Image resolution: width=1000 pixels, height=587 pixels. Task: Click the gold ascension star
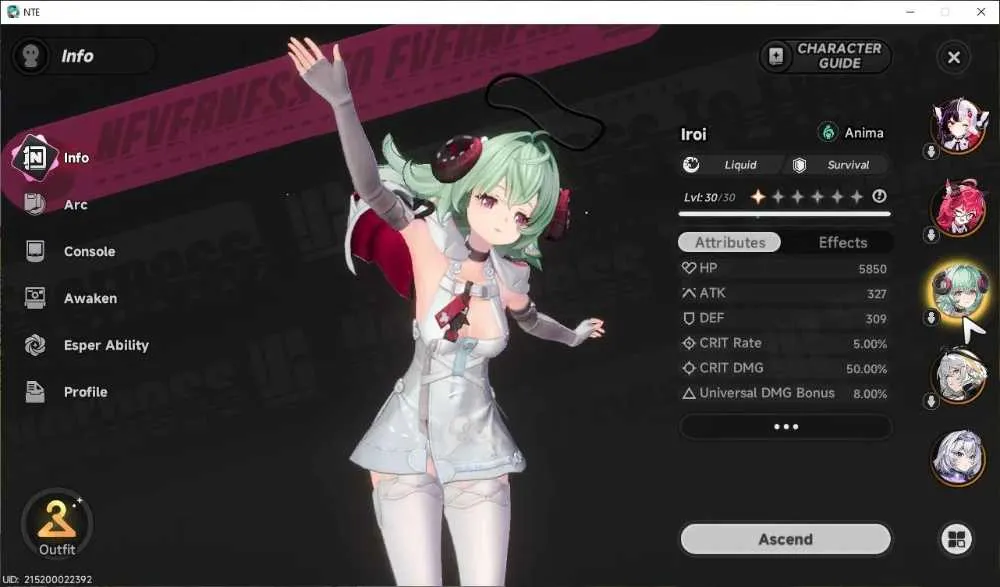[x=758, y=197]
